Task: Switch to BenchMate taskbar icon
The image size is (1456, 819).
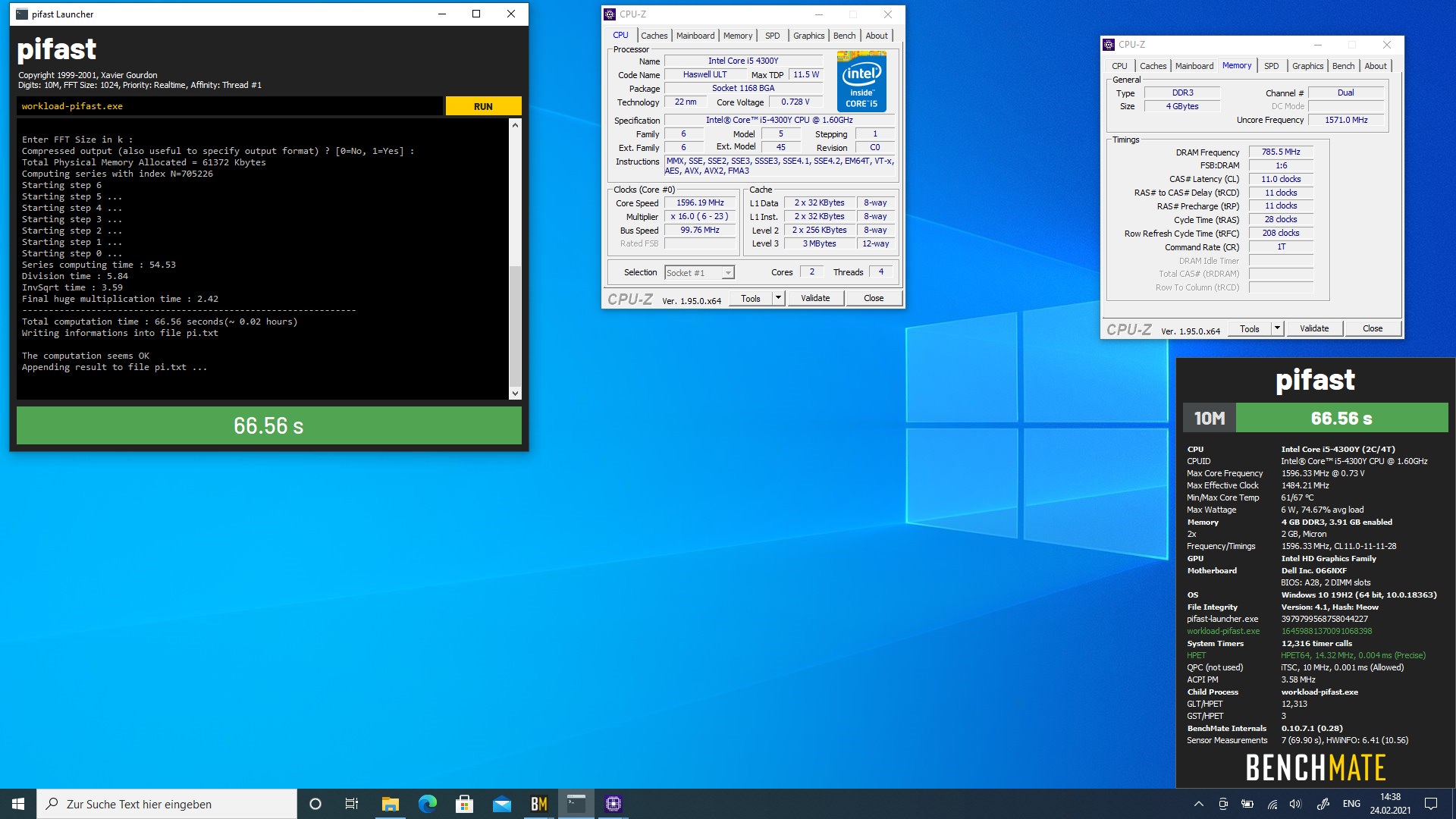Action: tap(539, 804)
